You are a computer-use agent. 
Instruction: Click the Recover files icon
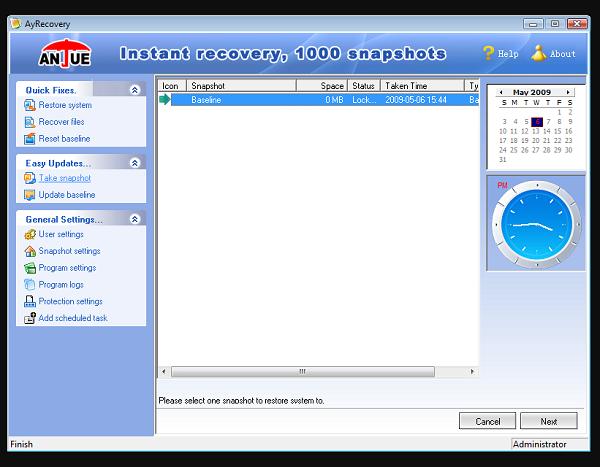tap(30, 122)
